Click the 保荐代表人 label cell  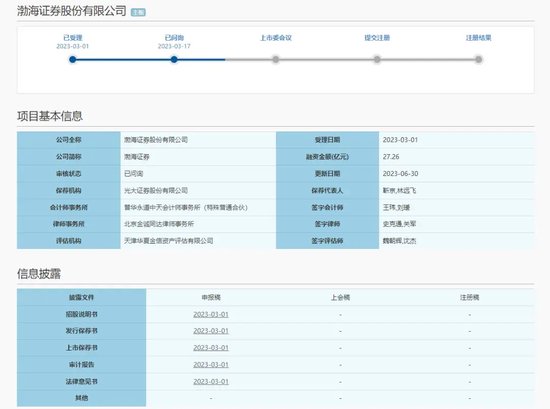click(x=327, y=190)
